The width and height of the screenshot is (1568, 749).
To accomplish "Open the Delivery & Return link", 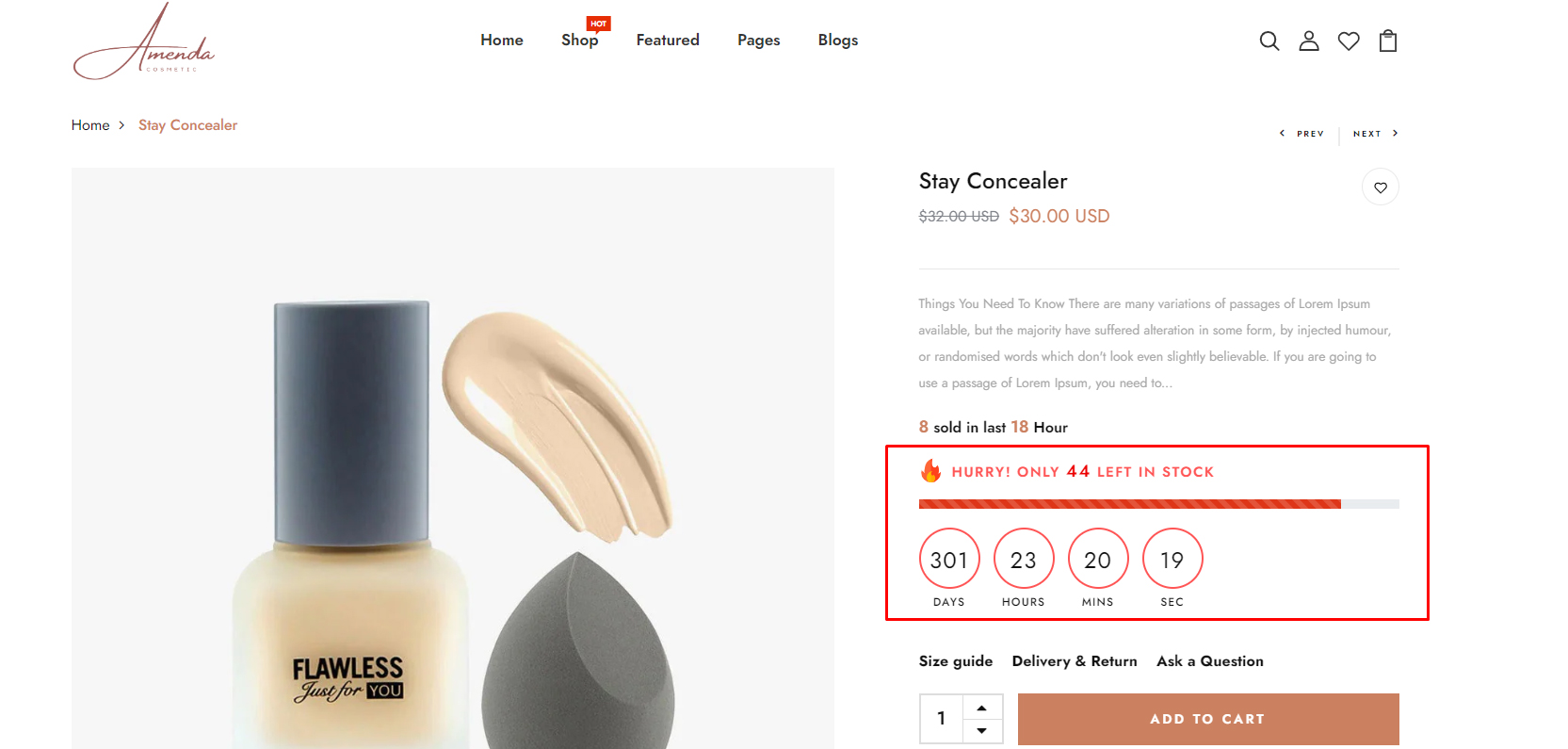I will 1075,661.
